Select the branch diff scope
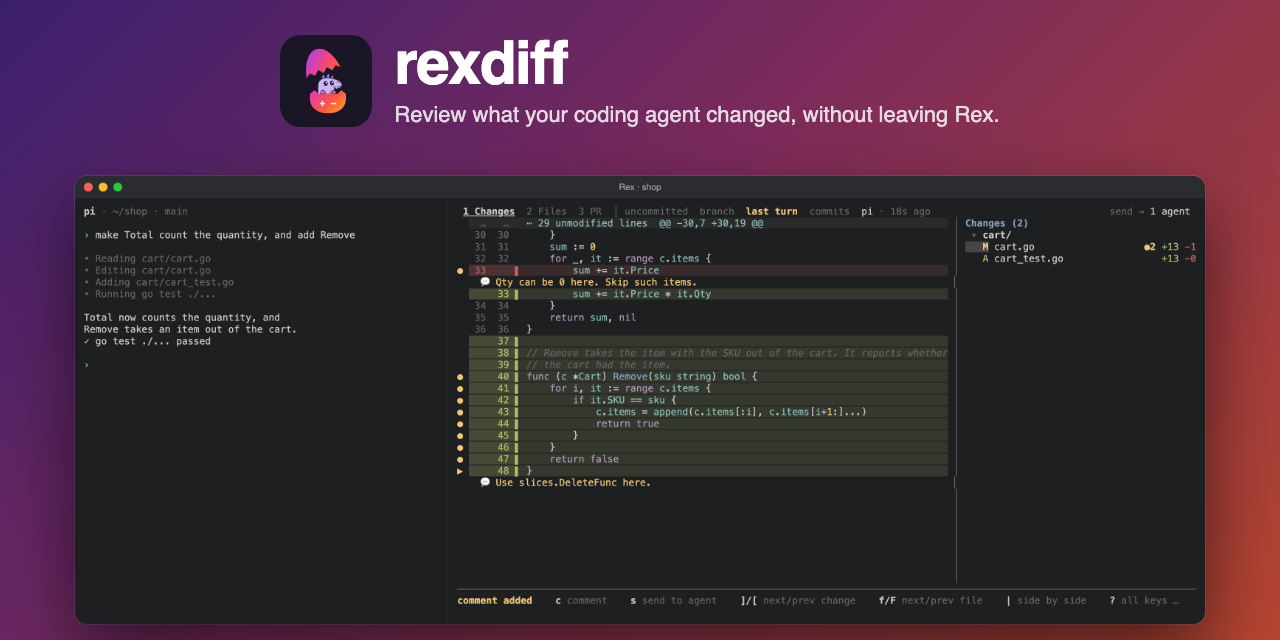 (x=716, y=212)
